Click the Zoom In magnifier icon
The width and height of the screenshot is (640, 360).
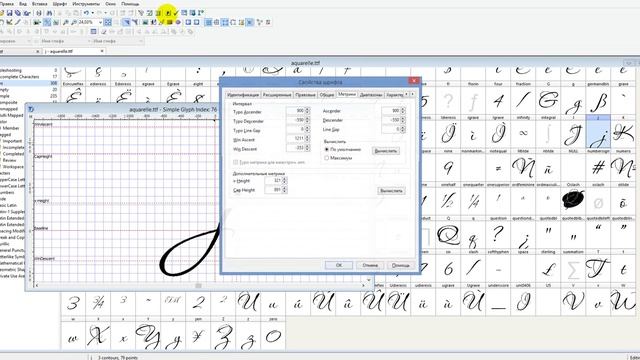[x=65, y=22]
